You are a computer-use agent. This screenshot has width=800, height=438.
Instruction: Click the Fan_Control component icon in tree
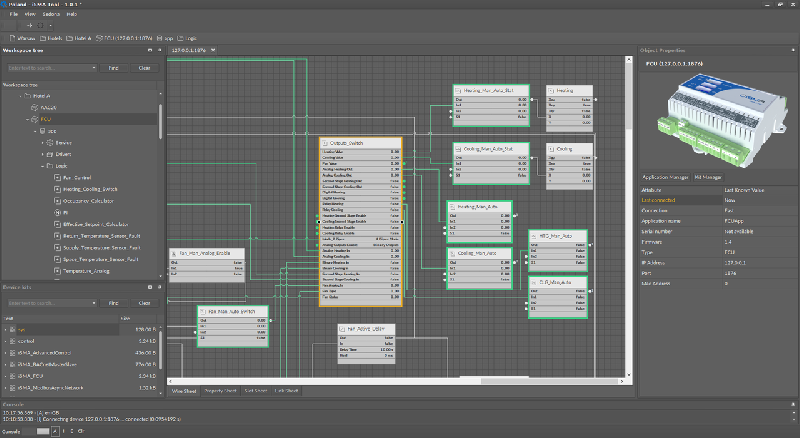tap(57, 177)
